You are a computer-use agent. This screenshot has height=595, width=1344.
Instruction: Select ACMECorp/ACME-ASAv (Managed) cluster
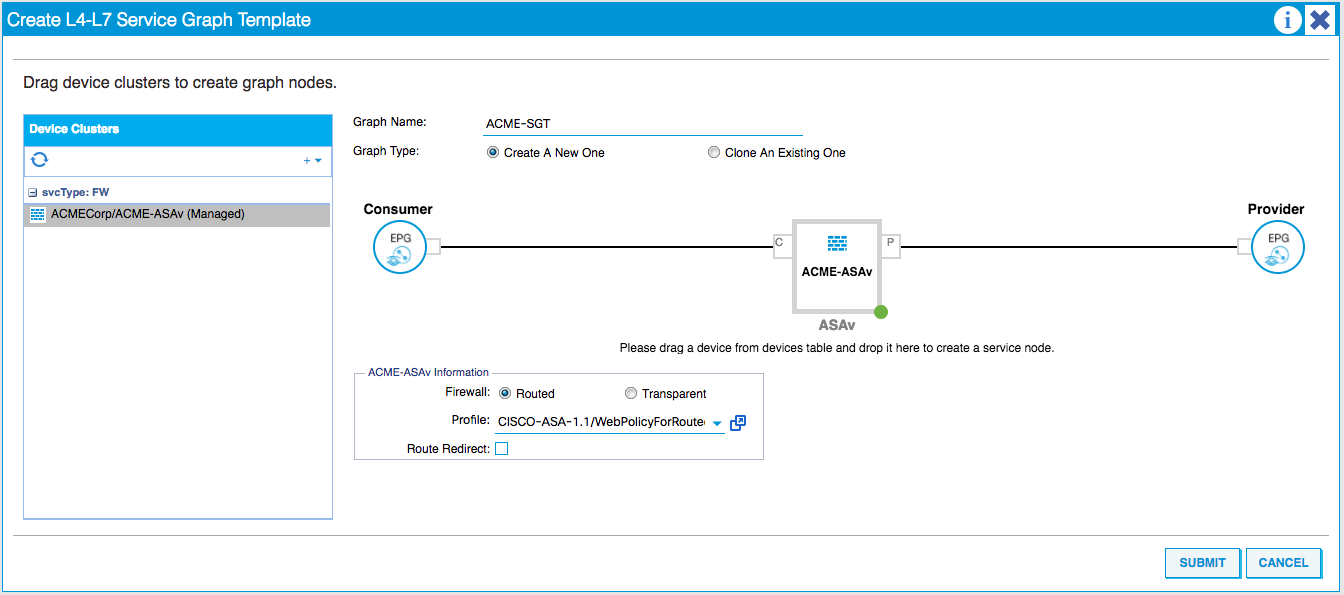pyautogui.click(x=177, y=214)
